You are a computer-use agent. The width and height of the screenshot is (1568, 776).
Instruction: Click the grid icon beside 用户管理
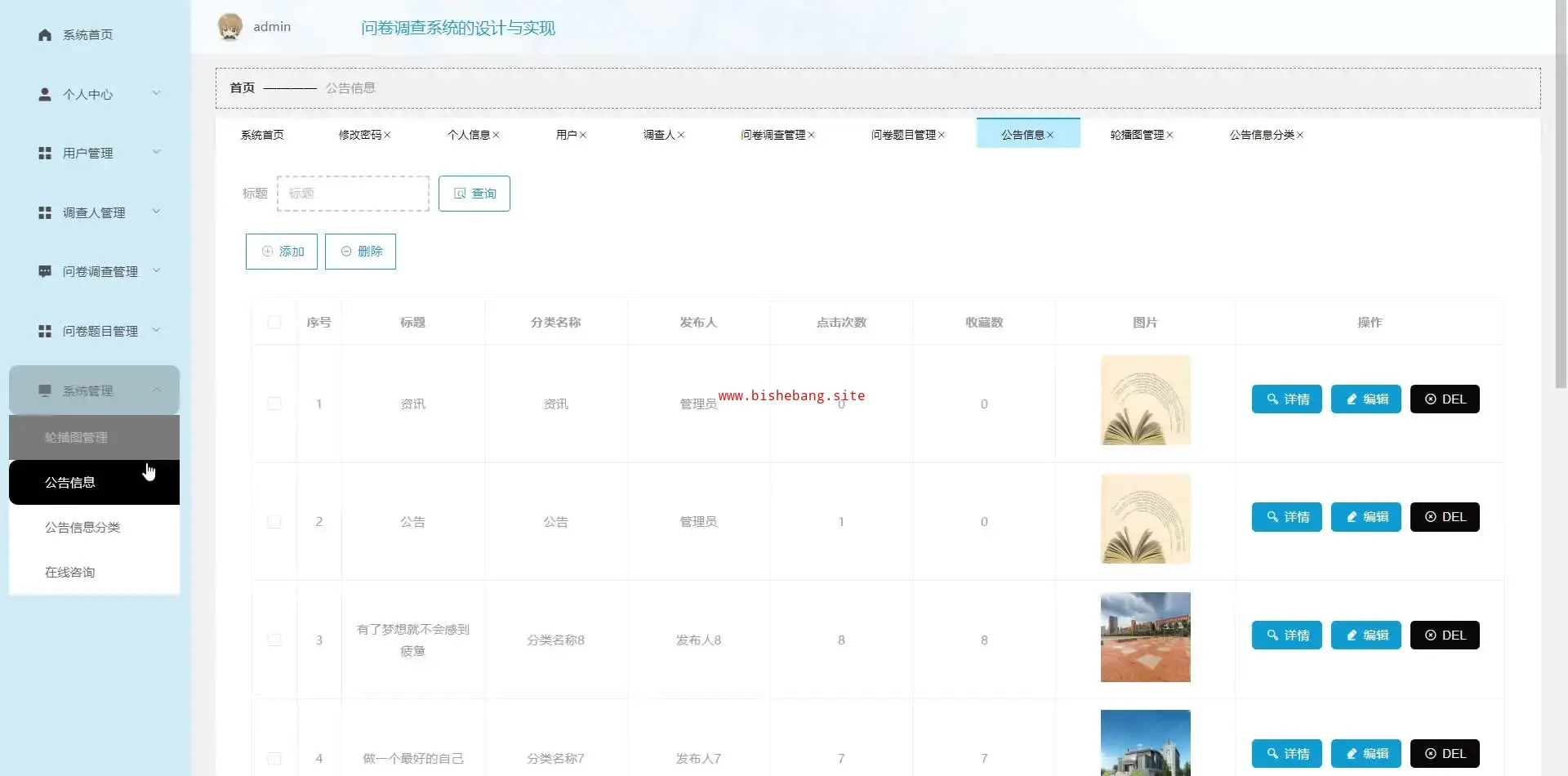click(45, 154)
